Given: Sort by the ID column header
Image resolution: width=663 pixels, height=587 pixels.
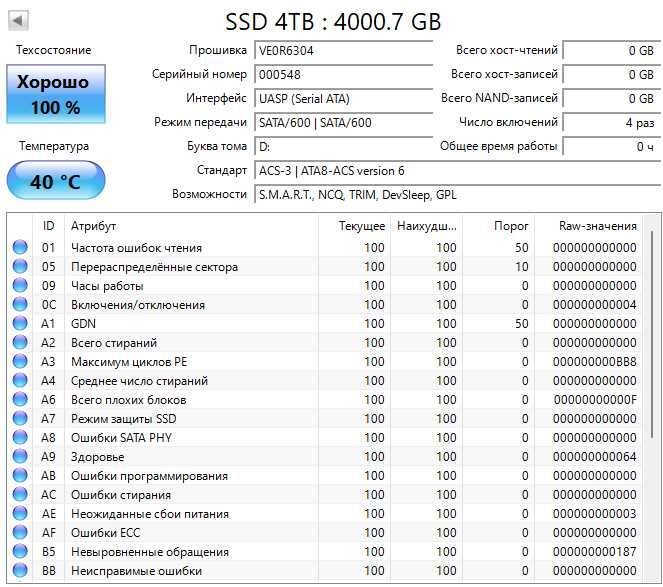Looking at the screenshot, I should pos(48,226).
